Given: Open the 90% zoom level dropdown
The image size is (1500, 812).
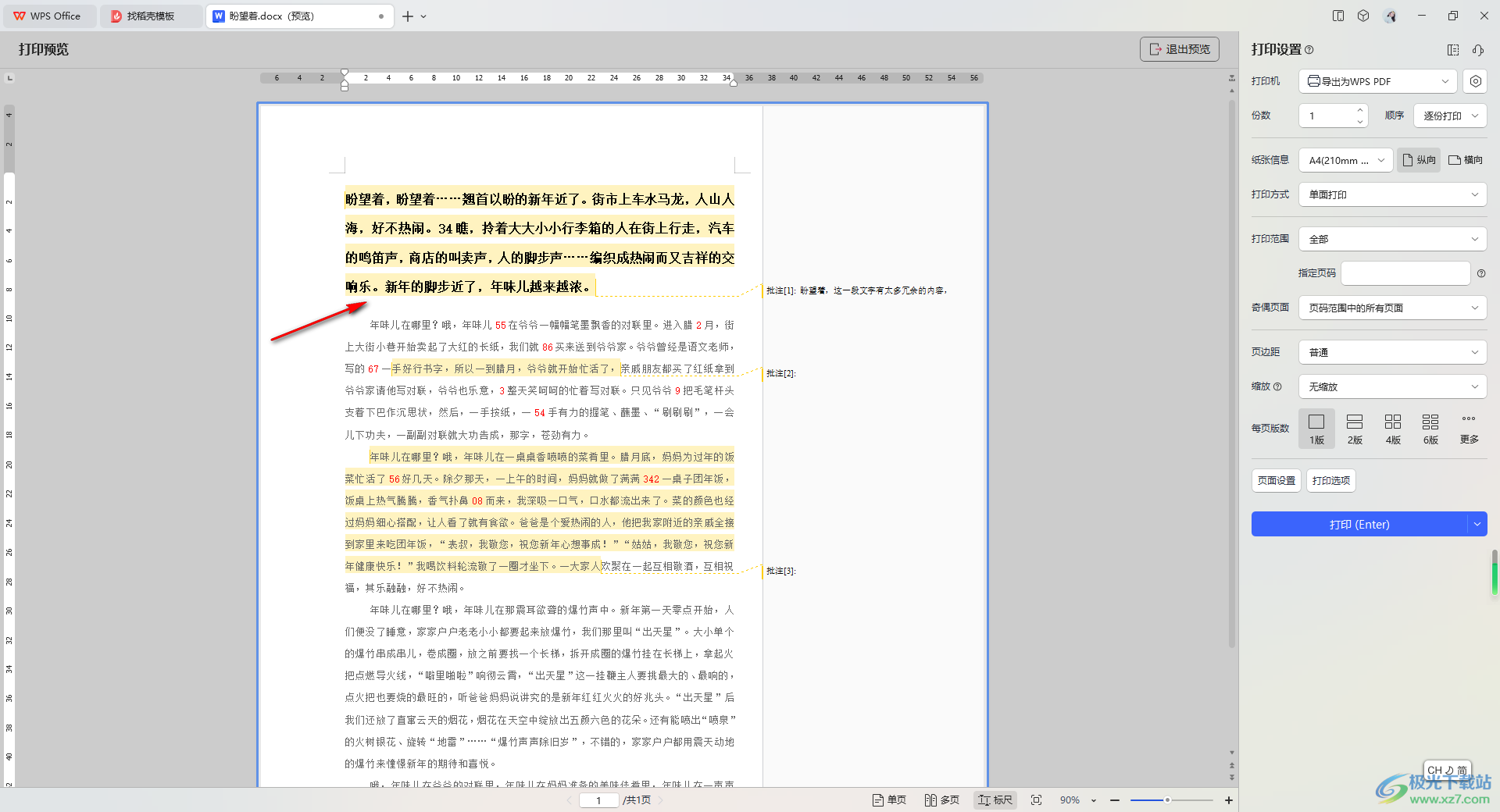Looking at the screenshot, I should [1078, 800].
